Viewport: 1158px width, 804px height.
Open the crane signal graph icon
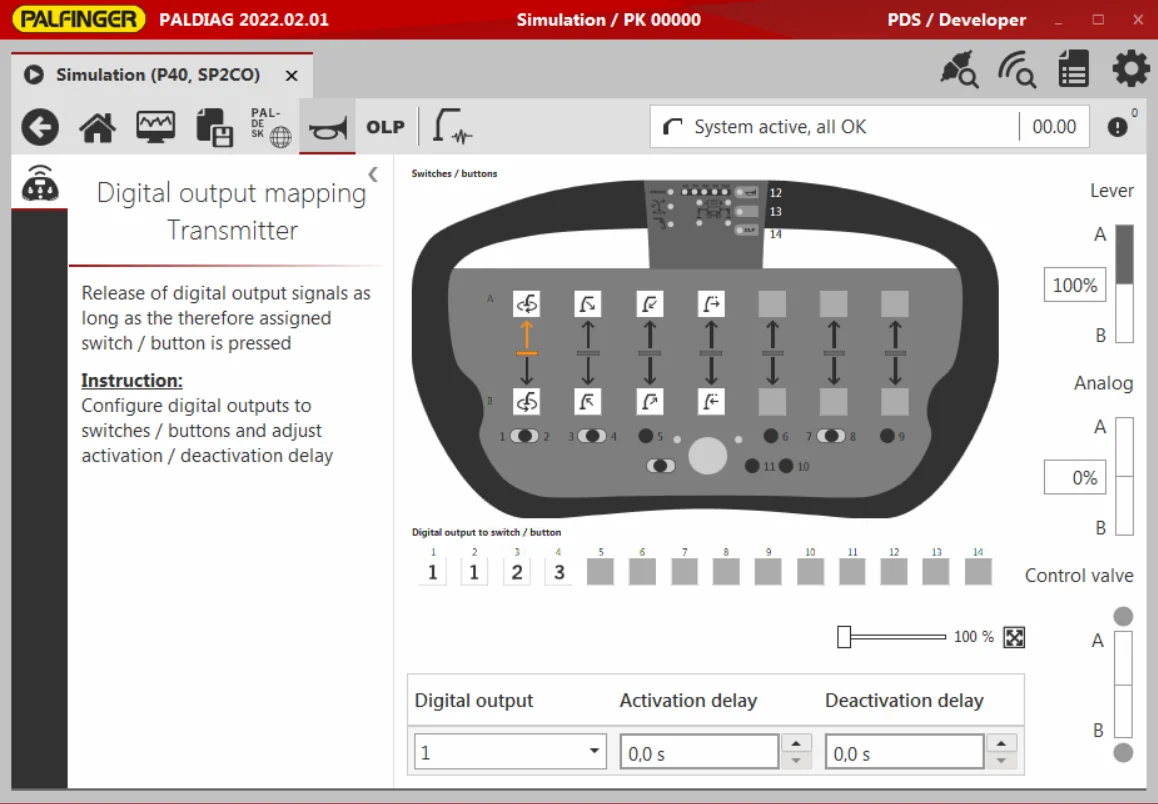452,126
